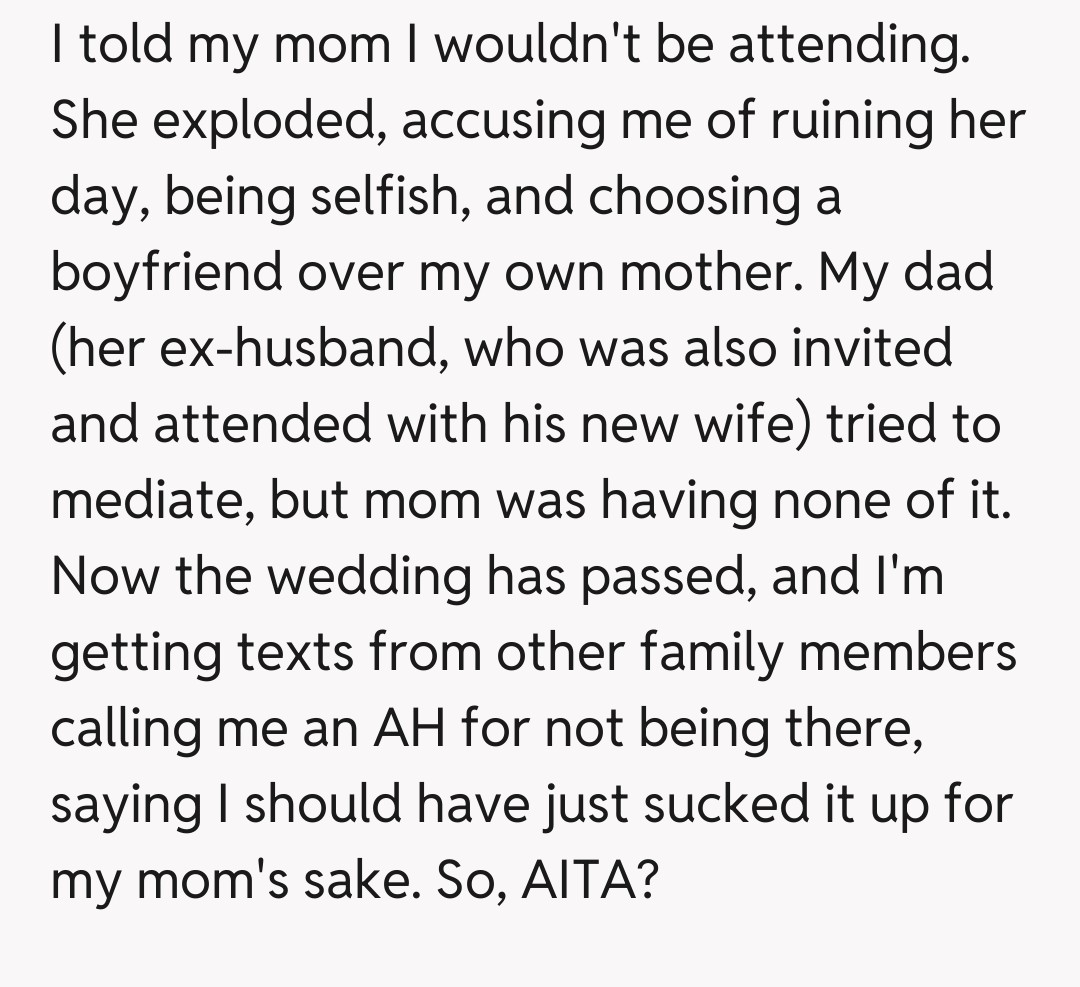Click the word "attending" in the first line
This screenshot has height=987, width=1080.
click(x=848, y=46)
